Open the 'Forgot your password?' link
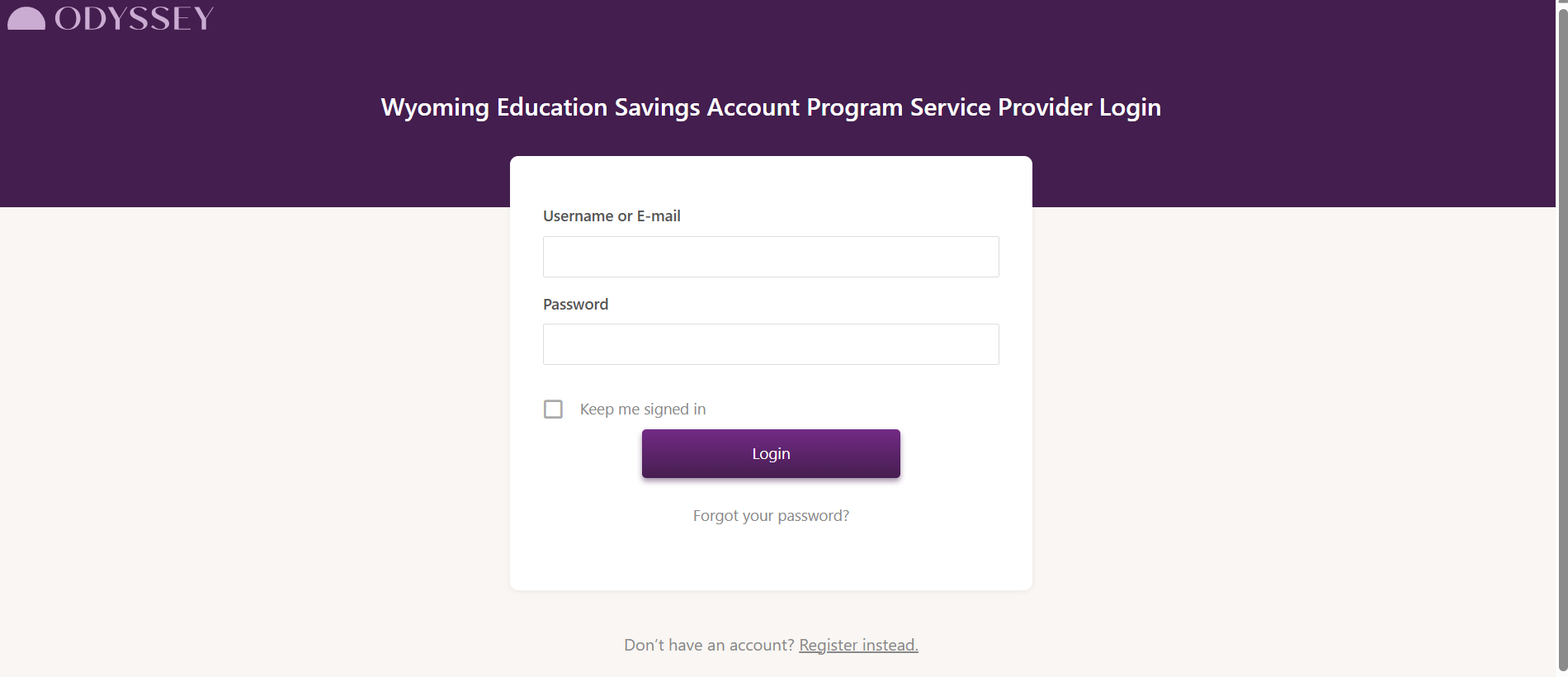Viewport: 1568px width, 677px height. pyautogui.click(x=771, y=516)
